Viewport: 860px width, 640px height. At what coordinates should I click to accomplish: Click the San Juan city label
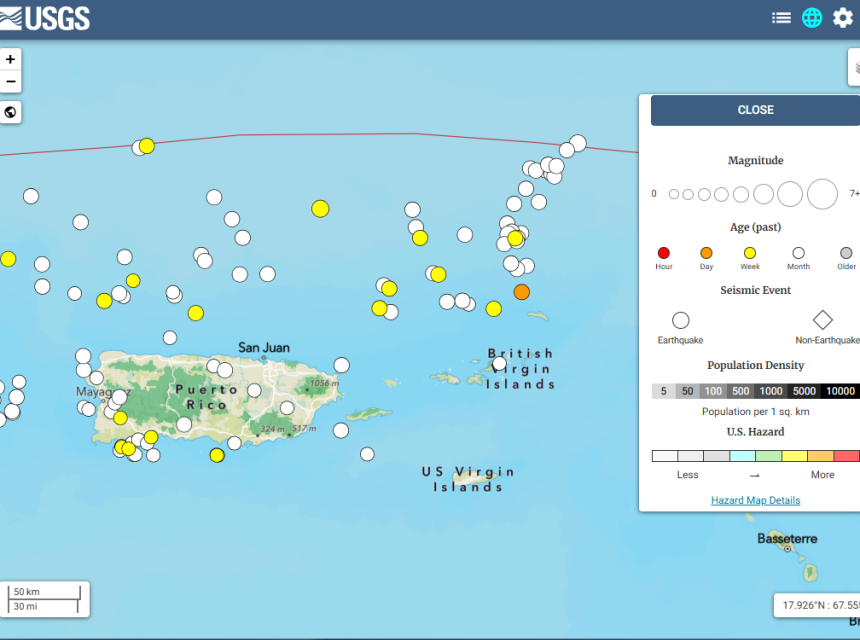(264, 348)
